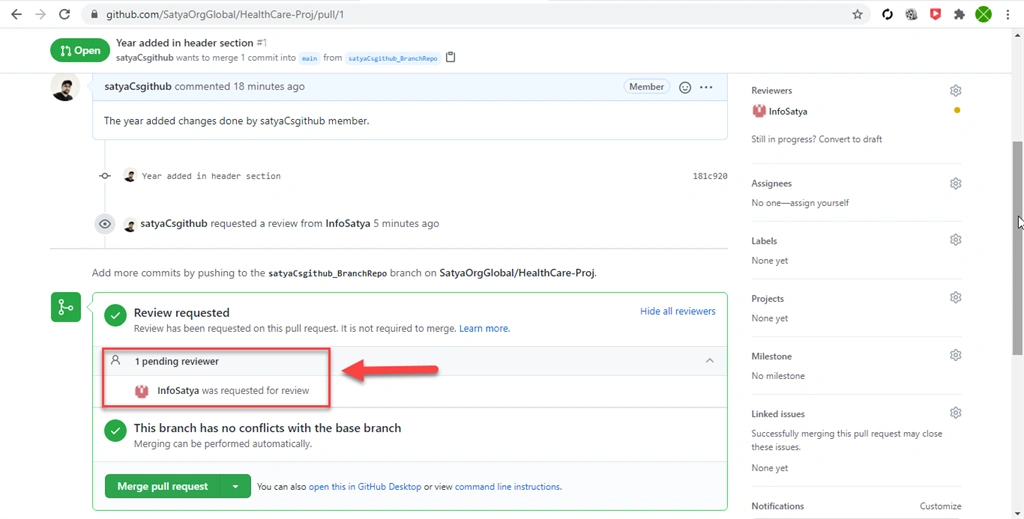The width and height of the screenshot is (1024, 519).
Task: Click the browser forward arrow
Action: coord(40,14)
